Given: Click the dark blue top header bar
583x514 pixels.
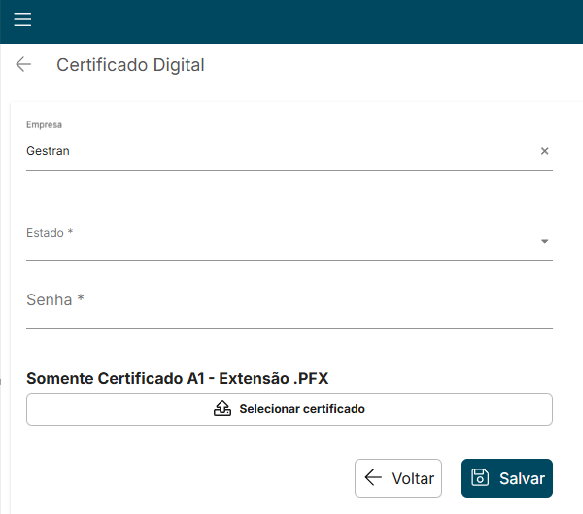Looking at the screenshot, I should [292, 22].
